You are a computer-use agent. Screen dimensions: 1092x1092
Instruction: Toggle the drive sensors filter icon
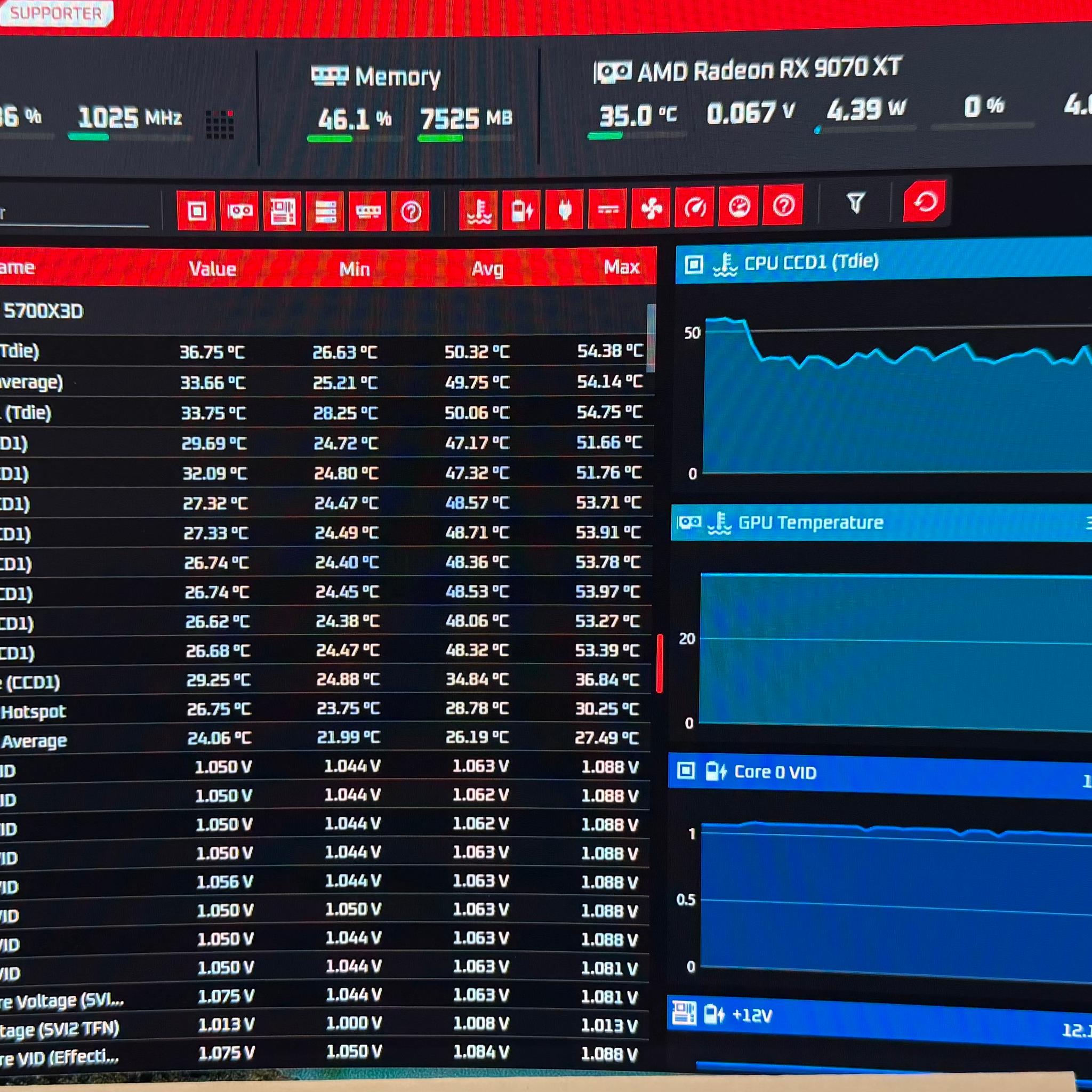pyautogui.click(x=325, y=211)
